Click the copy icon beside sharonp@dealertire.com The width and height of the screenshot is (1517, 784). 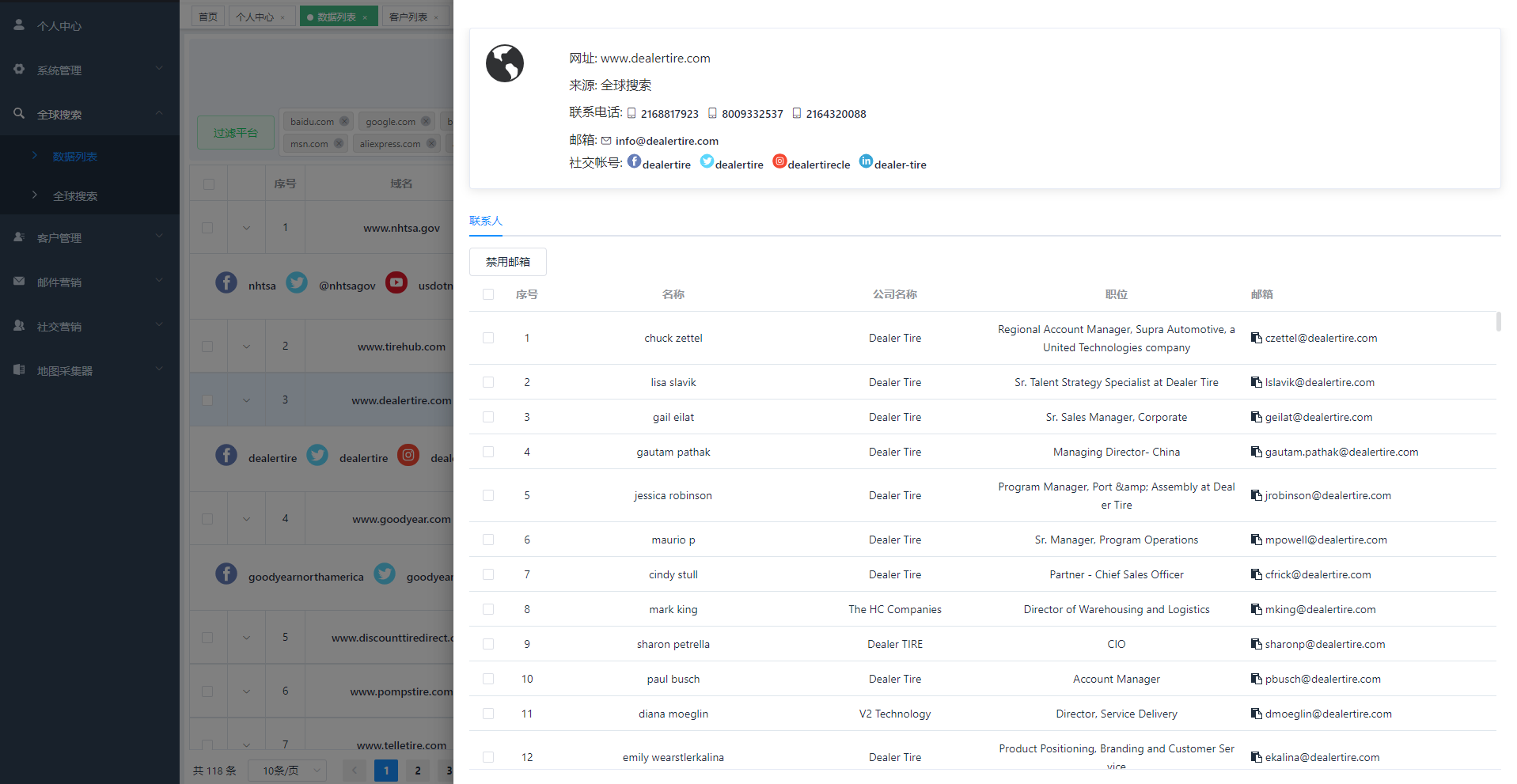pos(1256,644)
